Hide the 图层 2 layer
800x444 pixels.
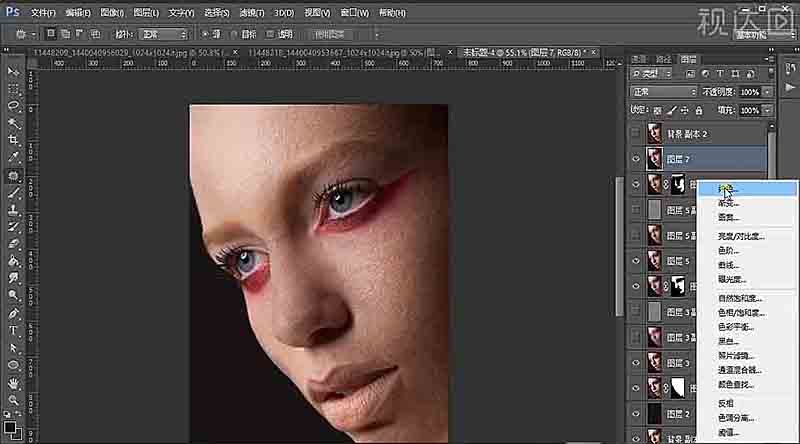click(636, 414)
